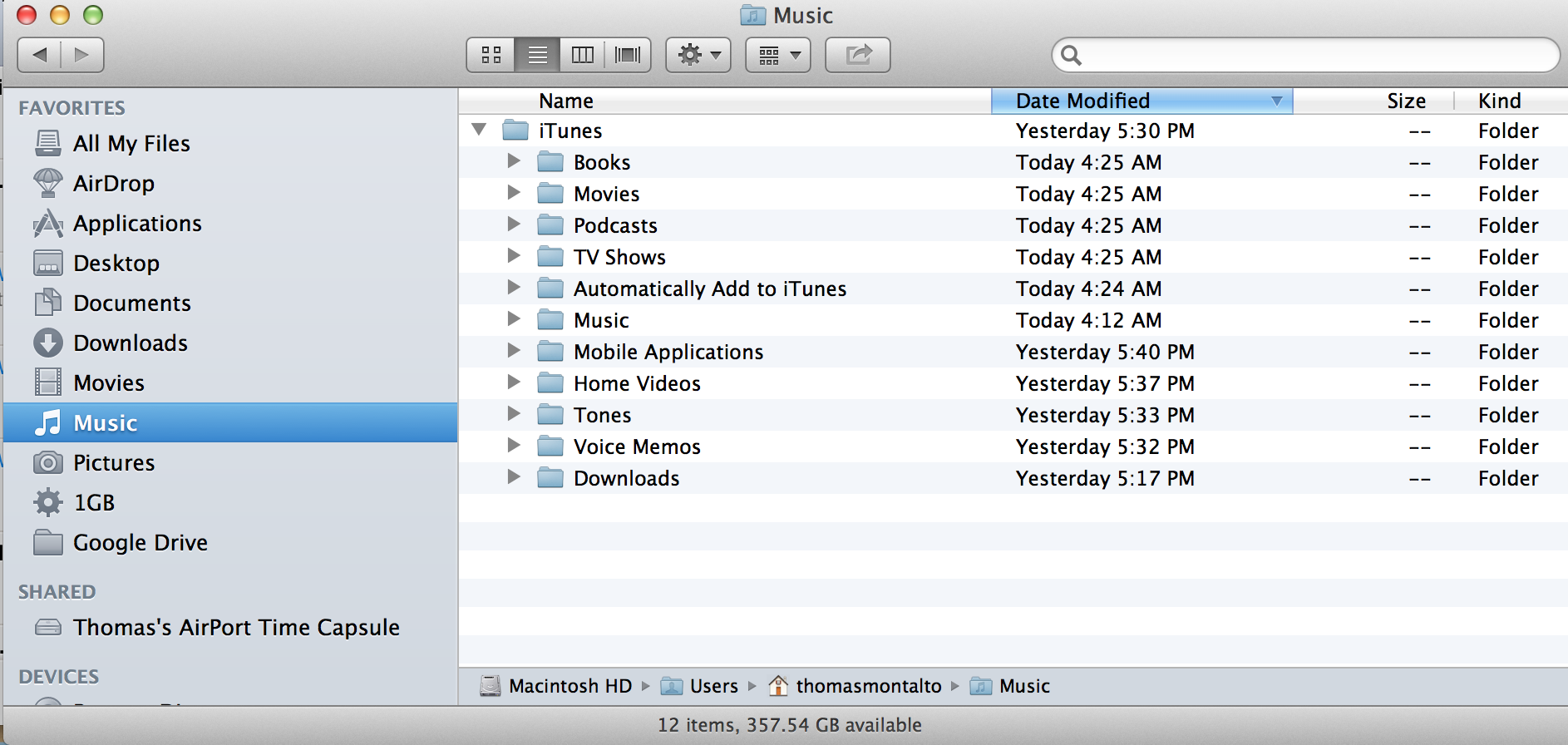Switch to column view
Viewport: 1568px width, 745px height.
[583, 55]
